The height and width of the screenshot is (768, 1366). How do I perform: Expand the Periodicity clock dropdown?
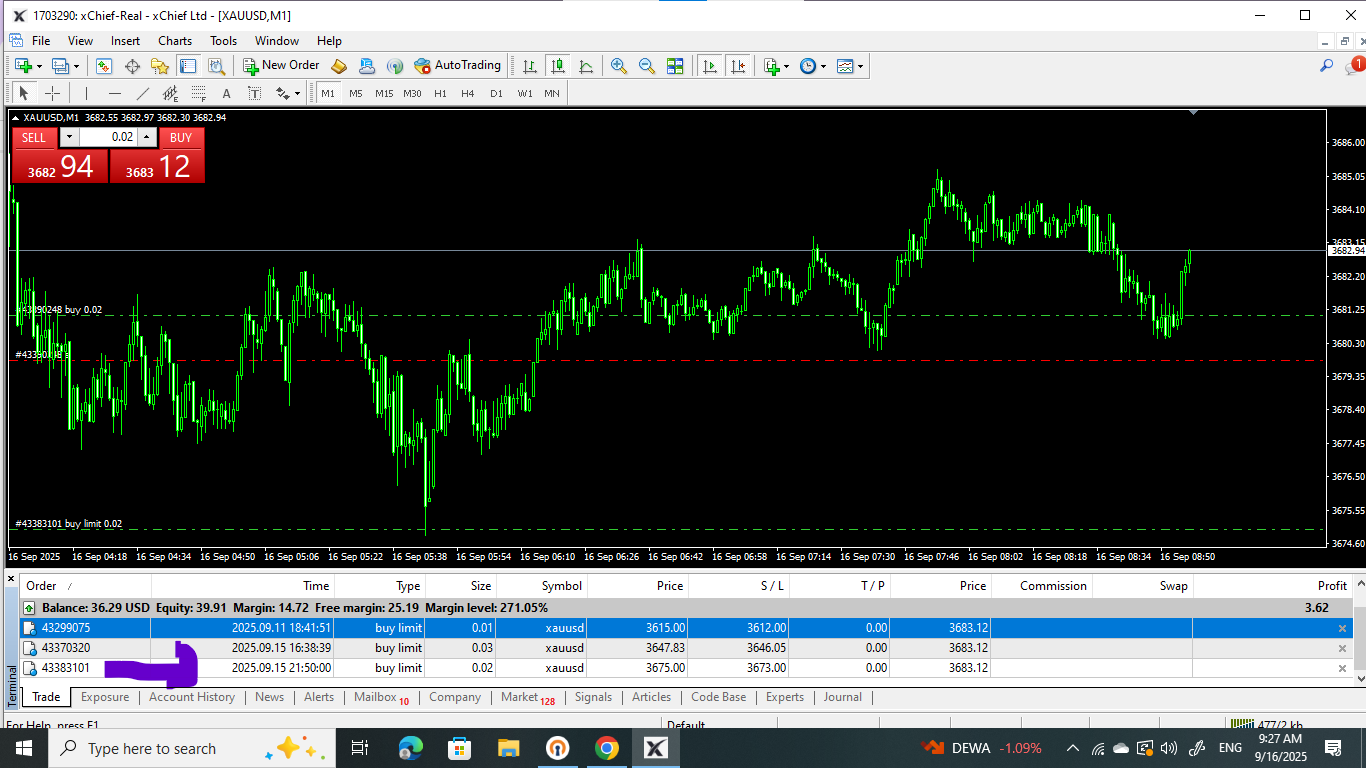823,66
